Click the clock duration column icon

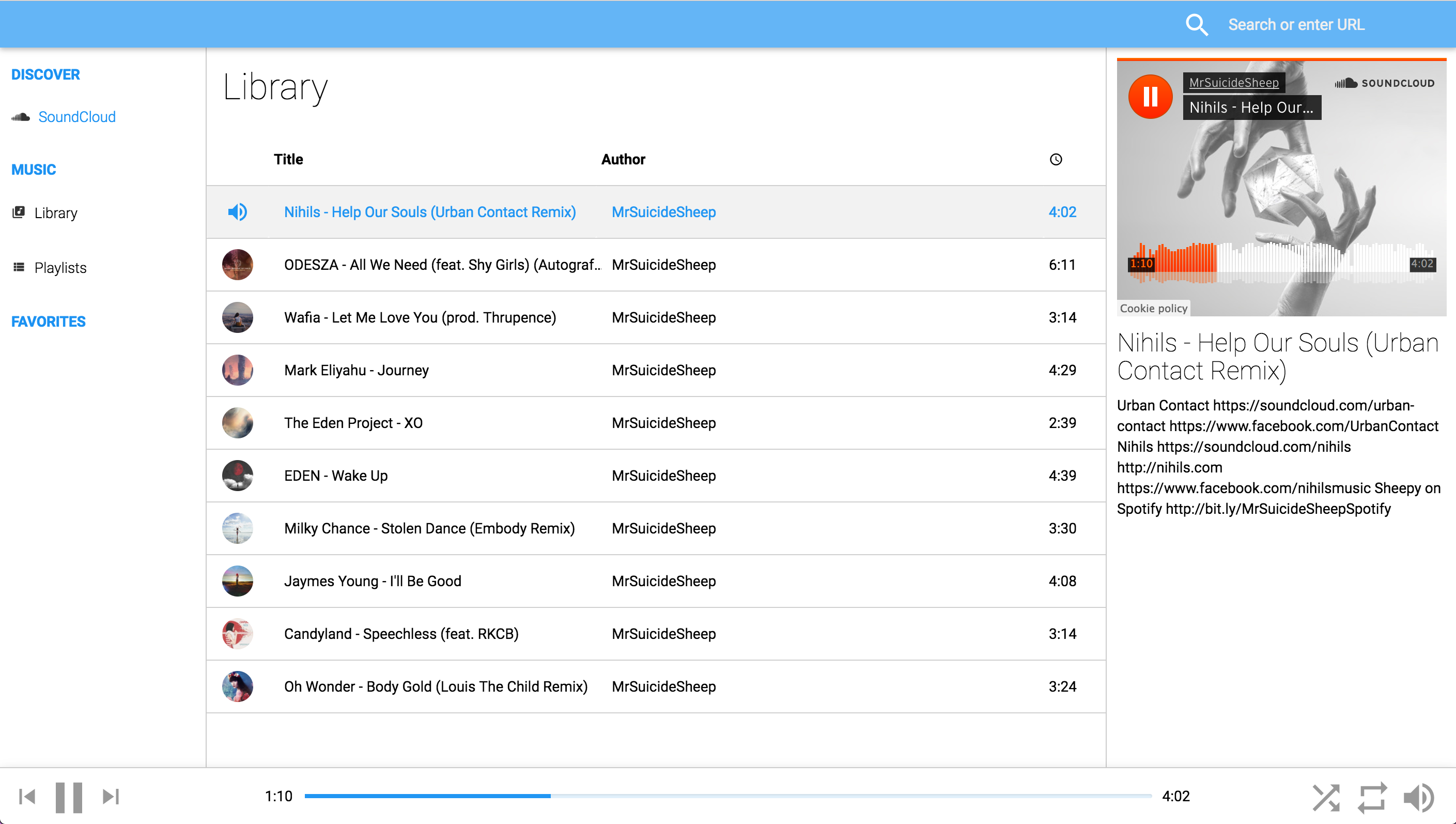(x=1056, y=159)
